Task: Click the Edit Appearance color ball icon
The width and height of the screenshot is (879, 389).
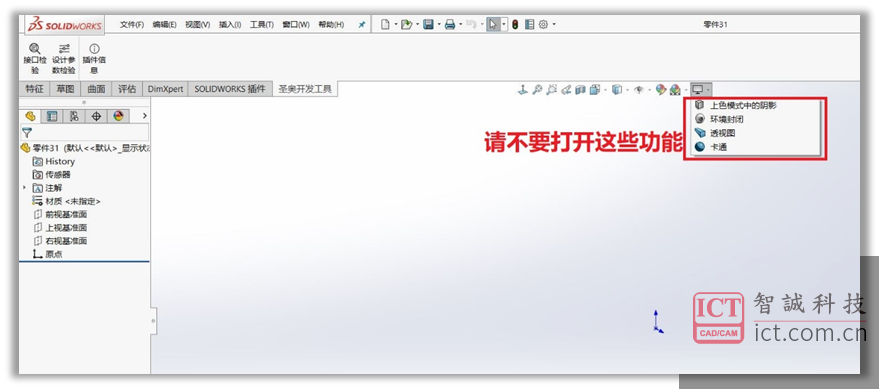Action: [x=661, y=89]
